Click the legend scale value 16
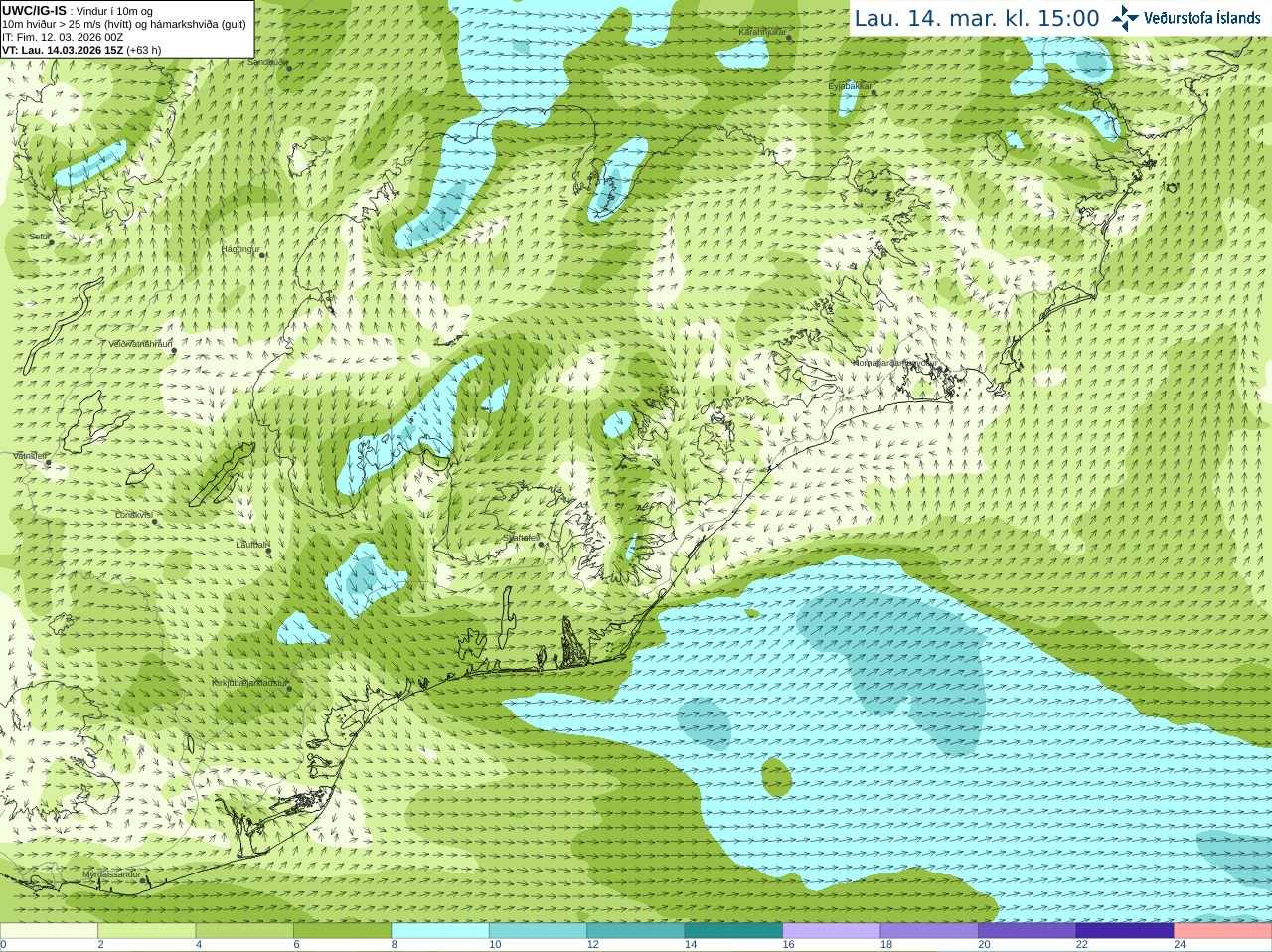The image size is (1272, 952). point(789,945)
